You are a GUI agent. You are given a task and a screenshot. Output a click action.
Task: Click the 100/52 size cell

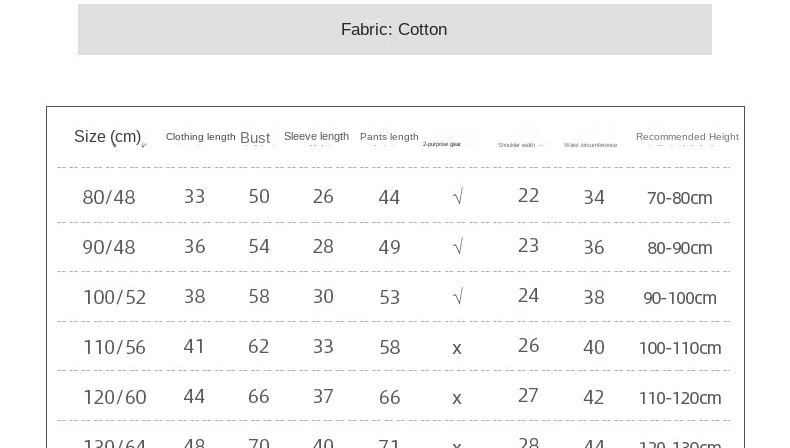(x=114, y=297)
